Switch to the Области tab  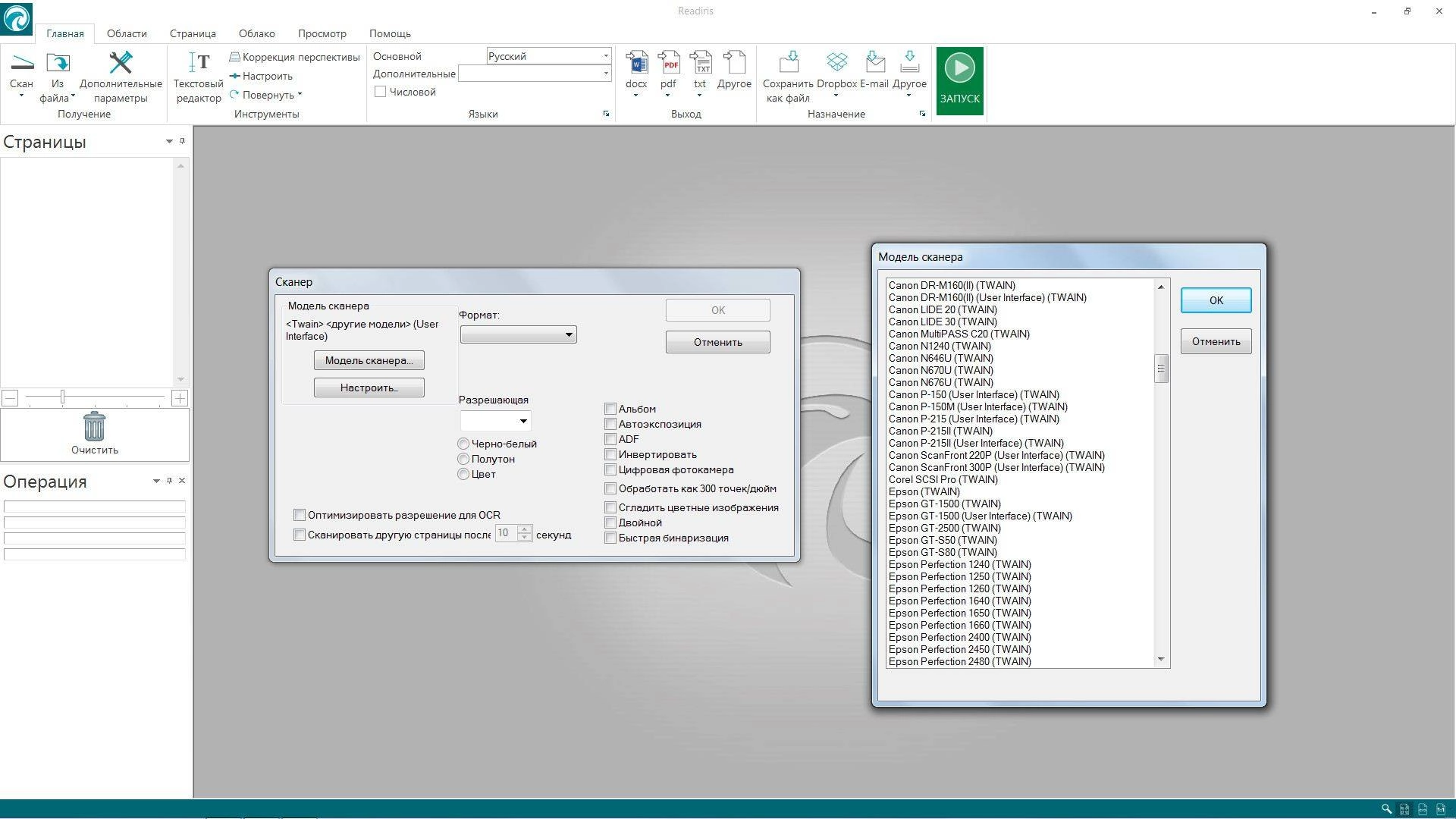click(127, 33)
